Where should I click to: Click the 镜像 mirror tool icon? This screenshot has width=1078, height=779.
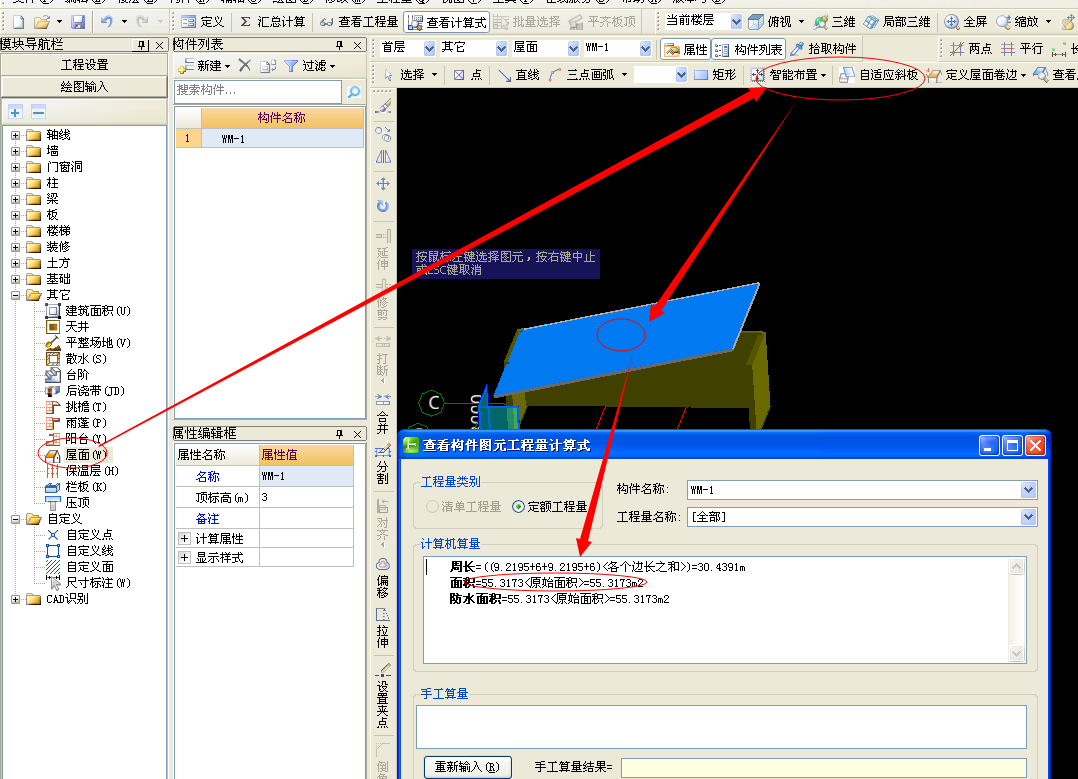[x=384, y=157]
